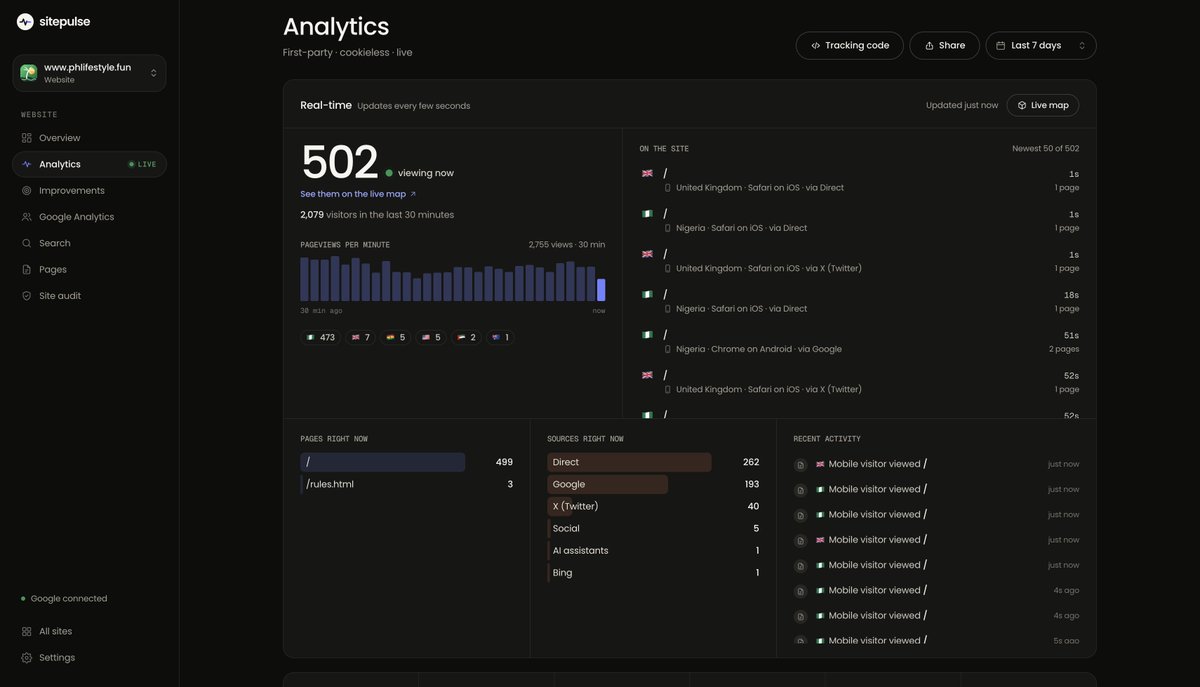Click the arrow icon after live map link
The image size is (1200, 687).
tap(413, 194)
